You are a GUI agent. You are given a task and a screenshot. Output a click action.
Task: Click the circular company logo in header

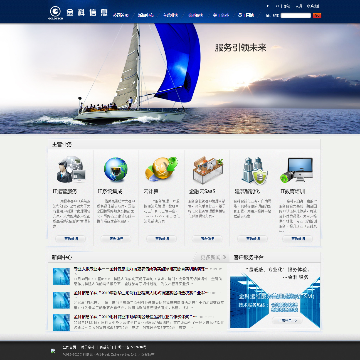pyautogui.click(x=55, y=12)
